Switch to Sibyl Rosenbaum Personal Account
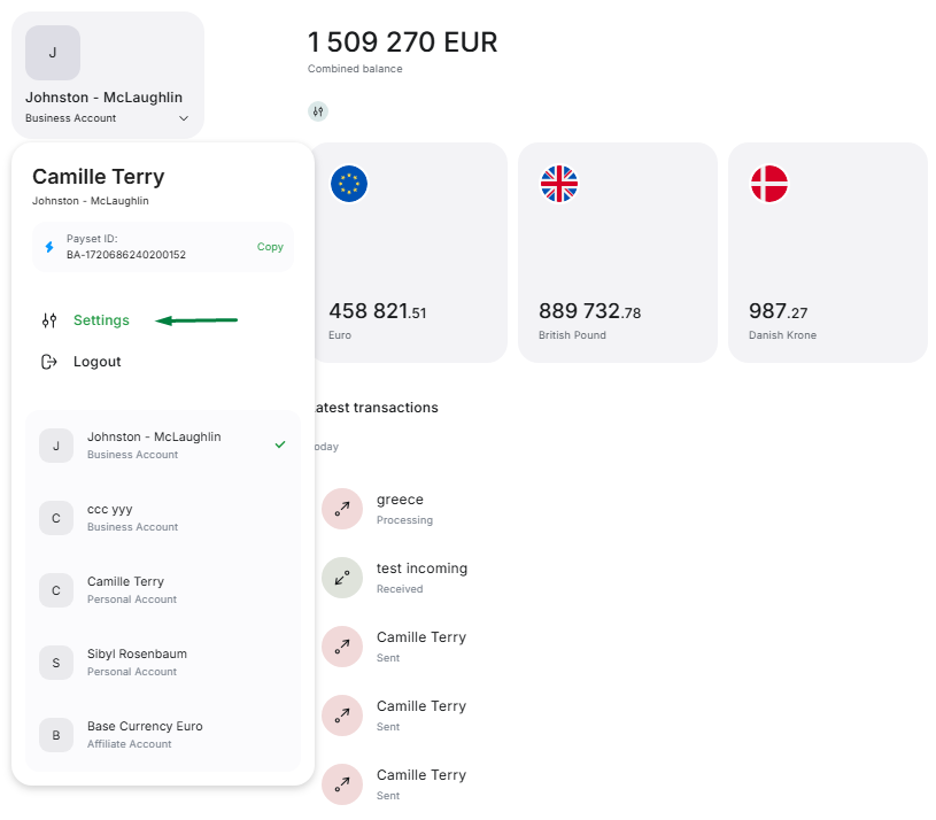The height and width of the screenshot is (820, 936). pos(136,662)
